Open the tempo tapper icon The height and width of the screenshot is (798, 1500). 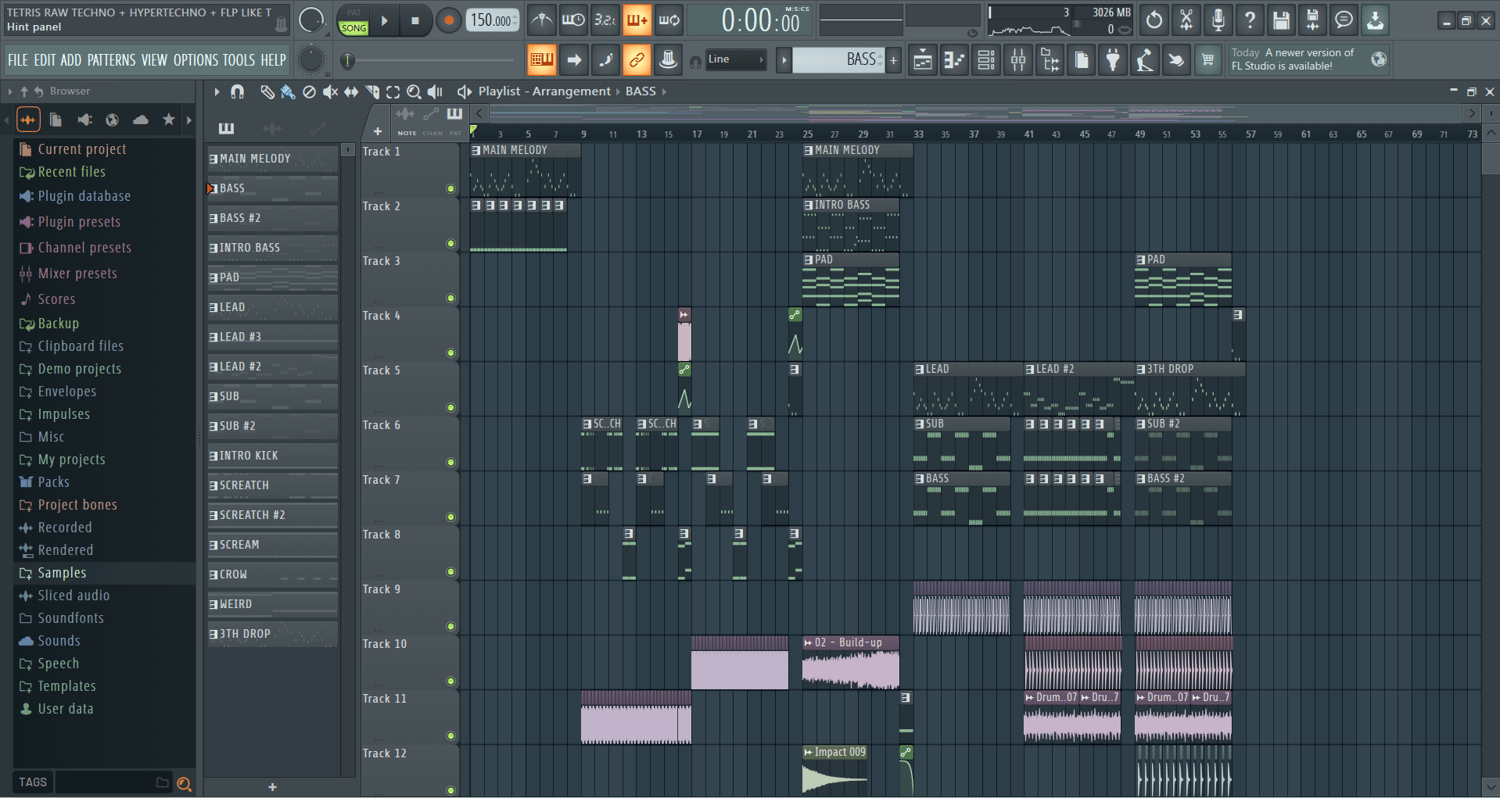[1145, 60]
